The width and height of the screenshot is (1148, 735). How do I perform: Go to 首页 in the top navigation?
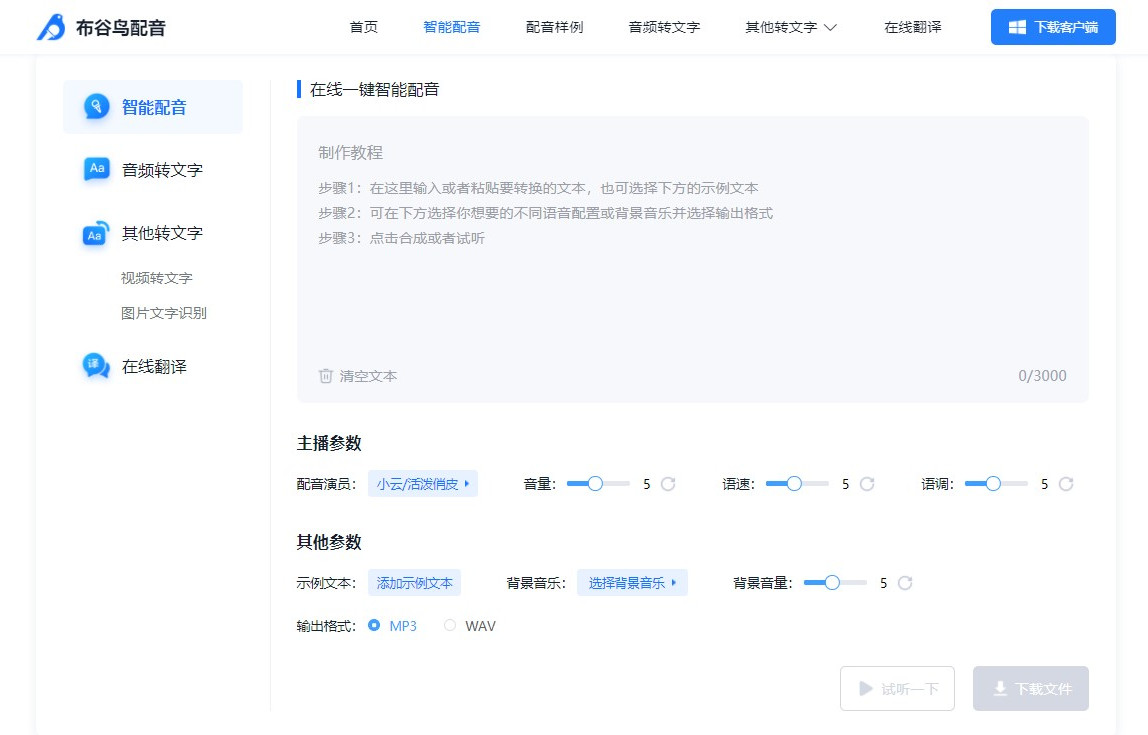point(364,27)
